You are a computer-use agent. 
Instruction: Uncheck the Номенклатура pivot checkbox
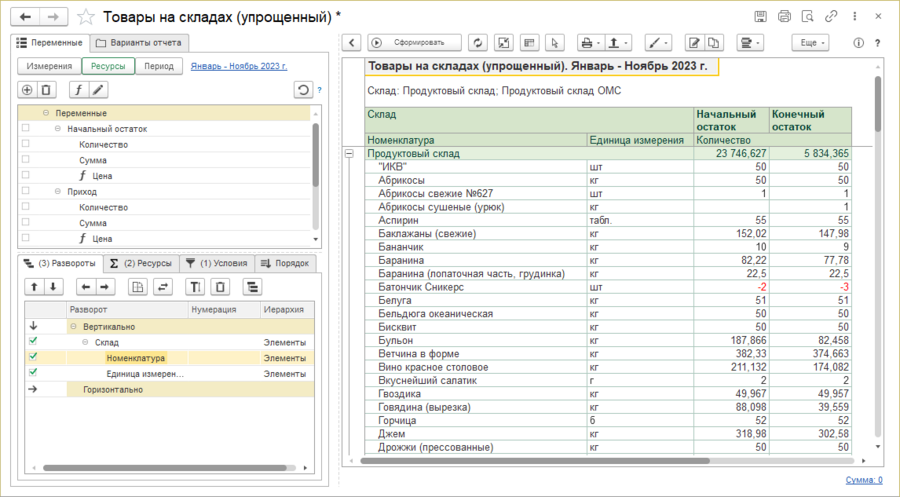[33, 357]
